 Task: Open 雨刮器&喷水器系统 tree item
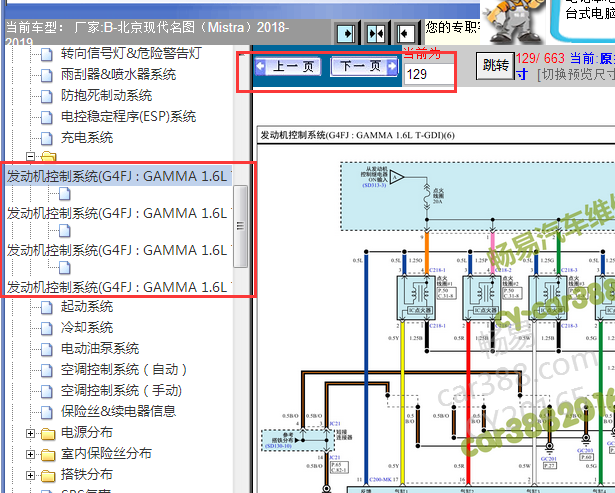coord(118,74)
